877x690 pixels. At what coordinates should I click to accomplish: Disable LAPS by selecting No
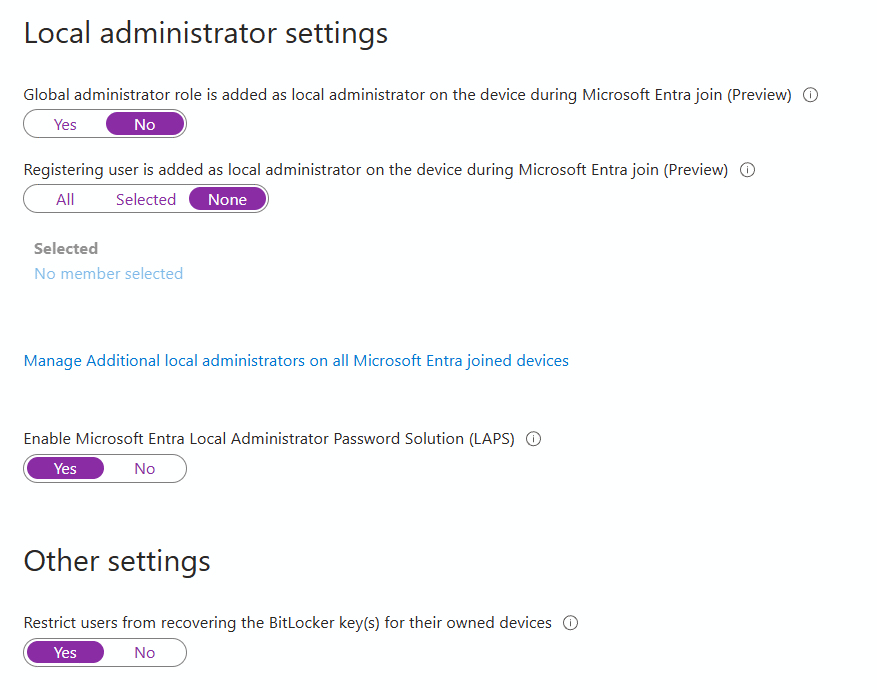click(x=145, y=469)
